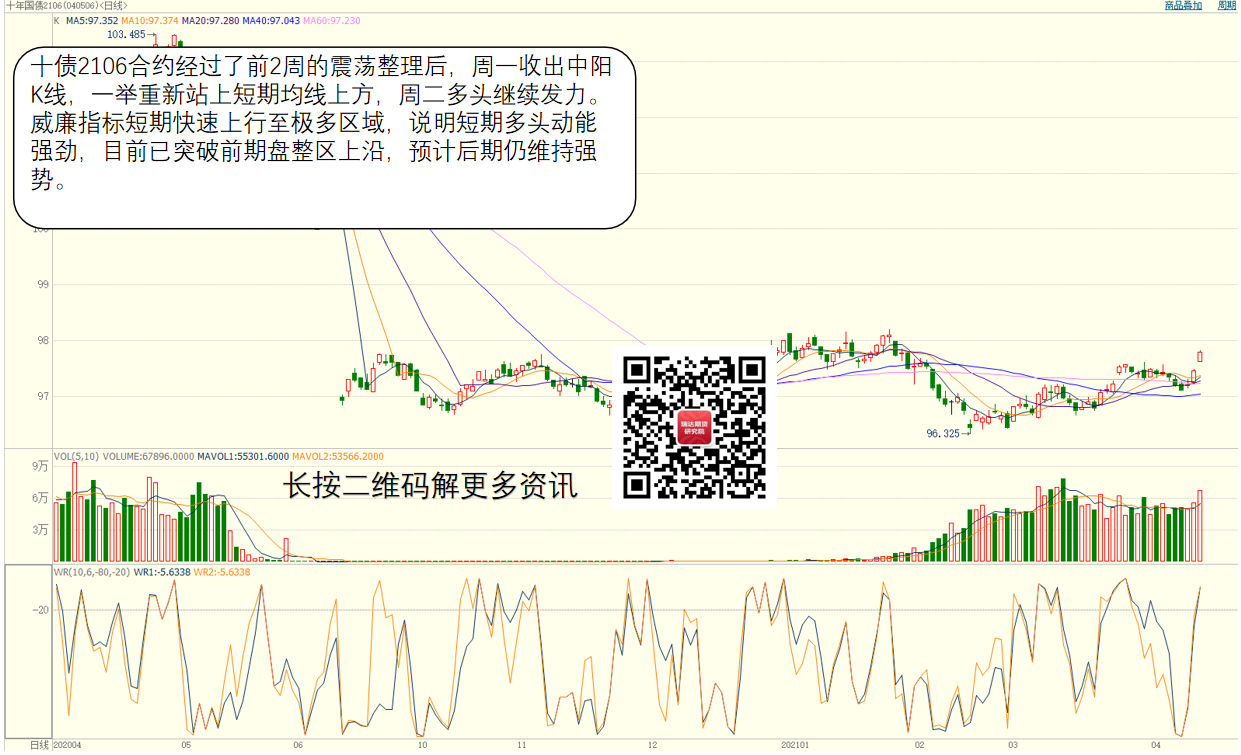Viewport: 1241px width, 755px height.
Task: Click the 日线 label at bottom left
Action: [x=39, y=746]
